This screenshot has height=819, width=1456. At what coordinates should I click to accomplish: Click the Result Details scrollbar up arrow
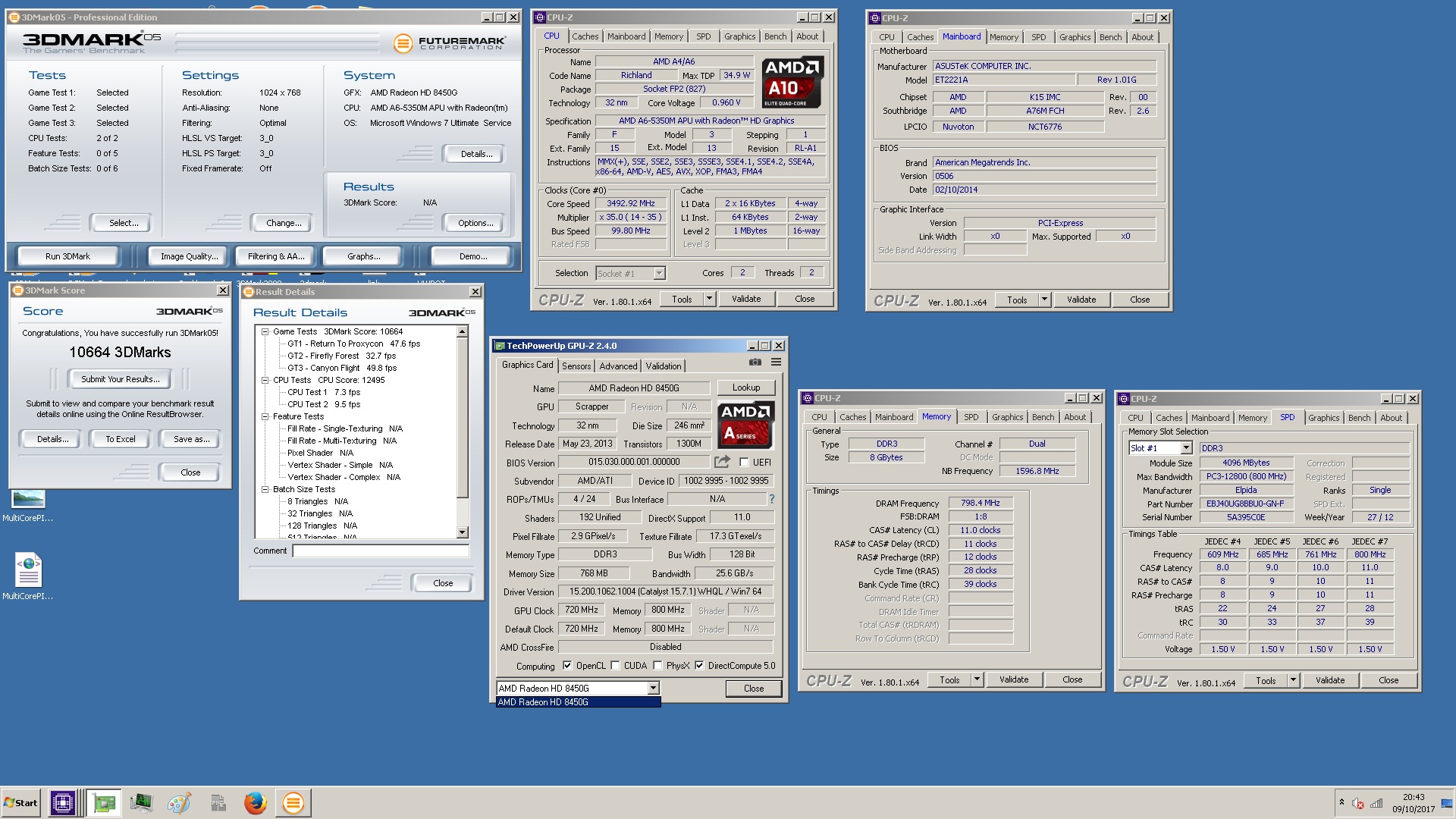463,331
